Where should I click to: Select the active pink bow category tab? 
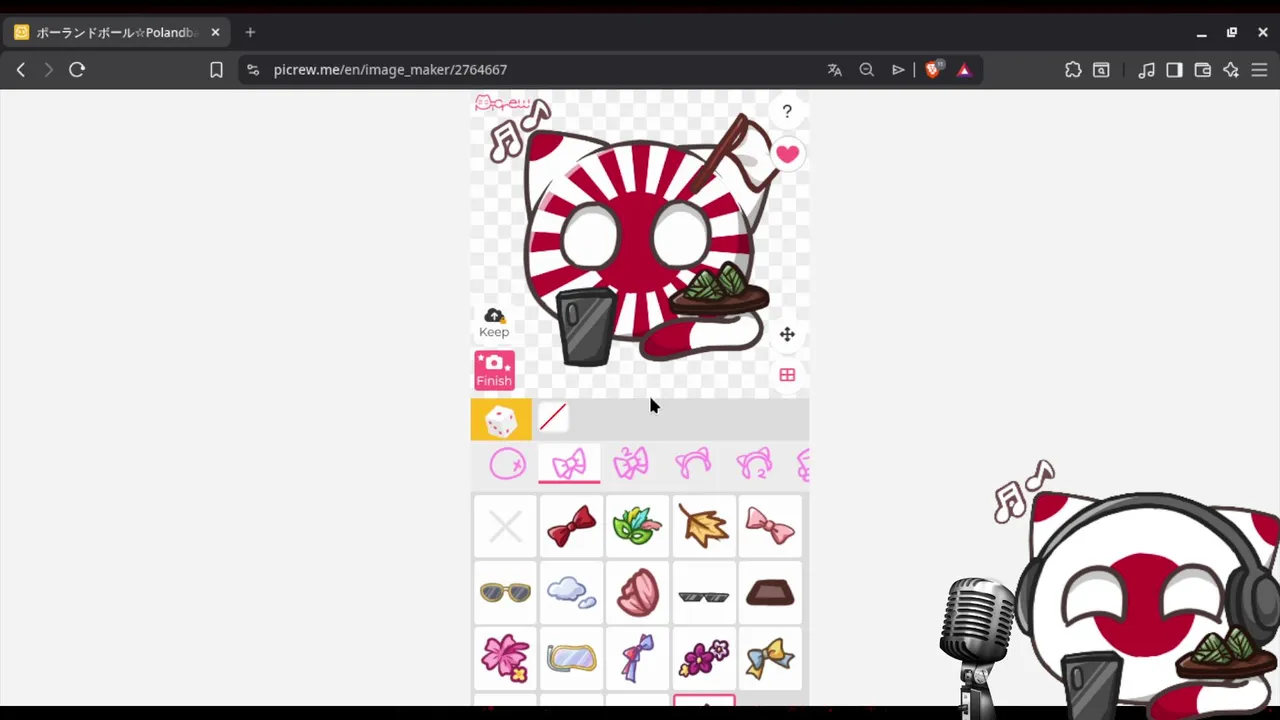(569, 464)
